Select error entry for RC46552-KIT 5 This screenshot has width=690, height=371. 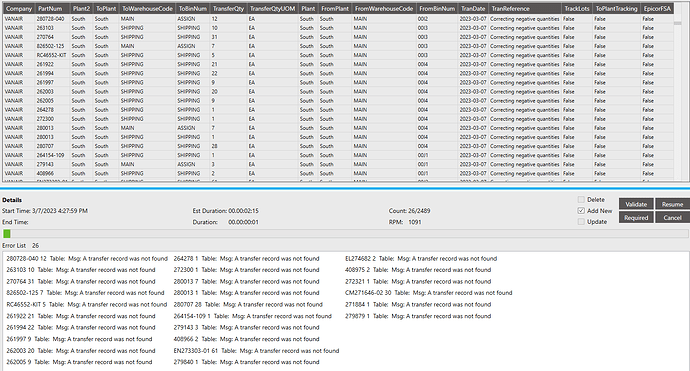[x=87, y=305]
